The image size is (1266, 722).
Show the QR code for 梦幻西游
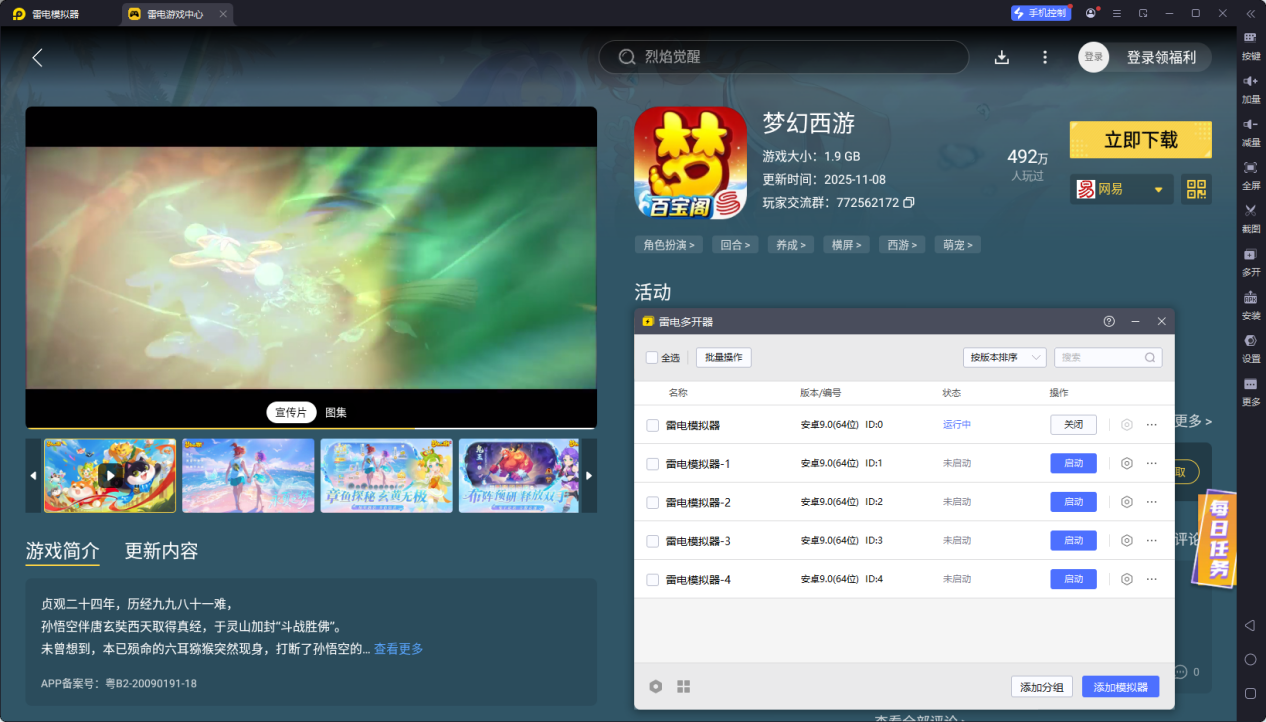[x=1196, y=188]
